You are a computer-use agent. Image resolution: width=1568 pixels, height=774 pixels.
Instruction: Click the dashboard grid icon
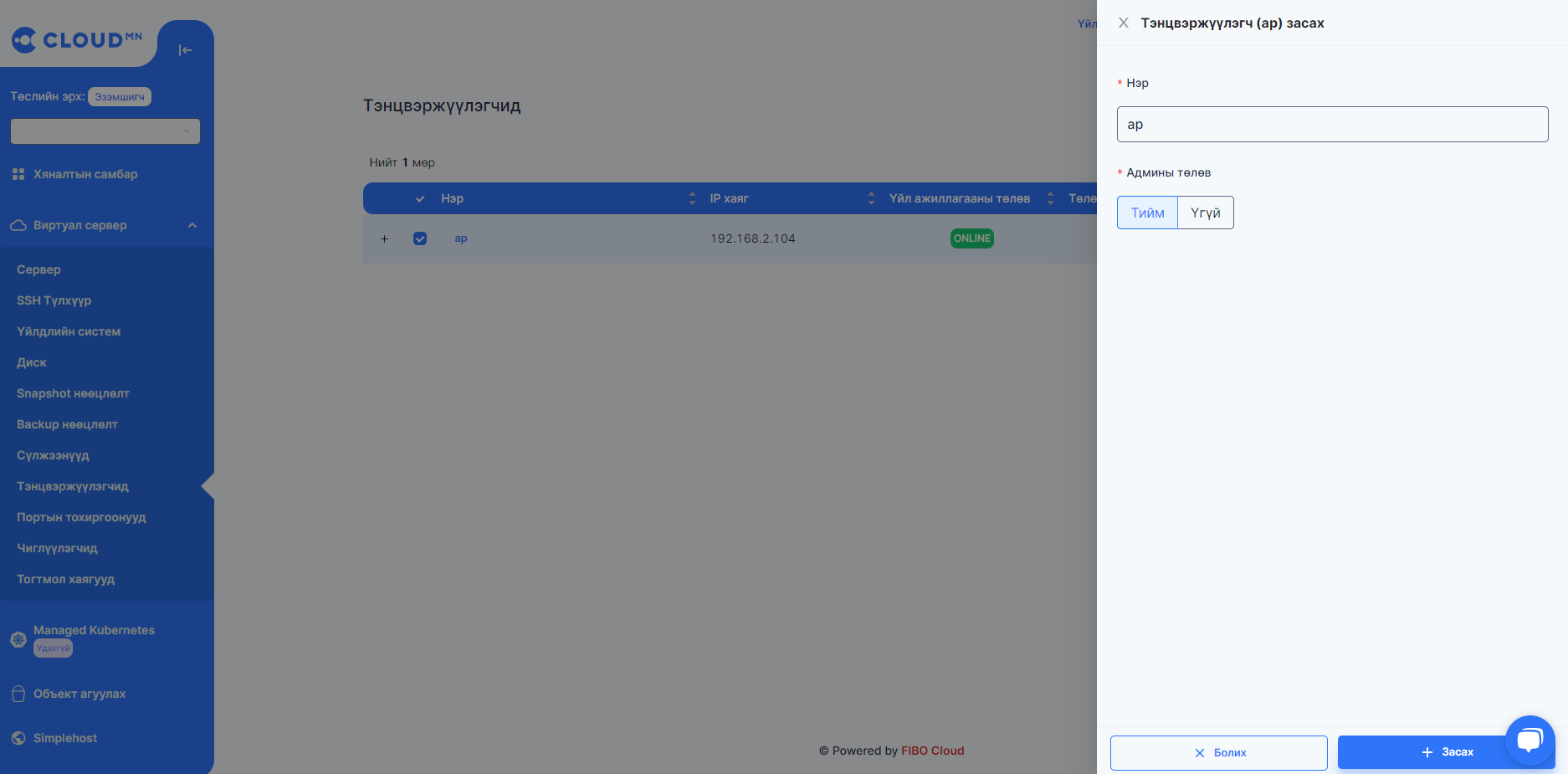18,174
